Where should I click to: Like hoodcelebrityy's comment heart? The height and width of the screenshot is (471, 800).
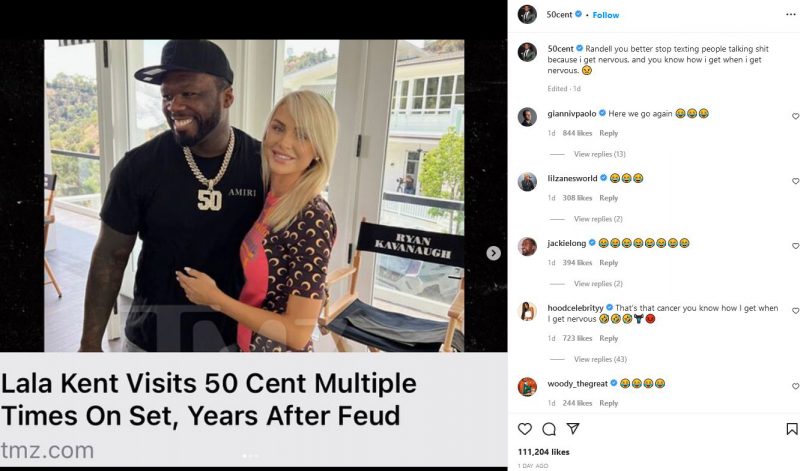point(795,311)
